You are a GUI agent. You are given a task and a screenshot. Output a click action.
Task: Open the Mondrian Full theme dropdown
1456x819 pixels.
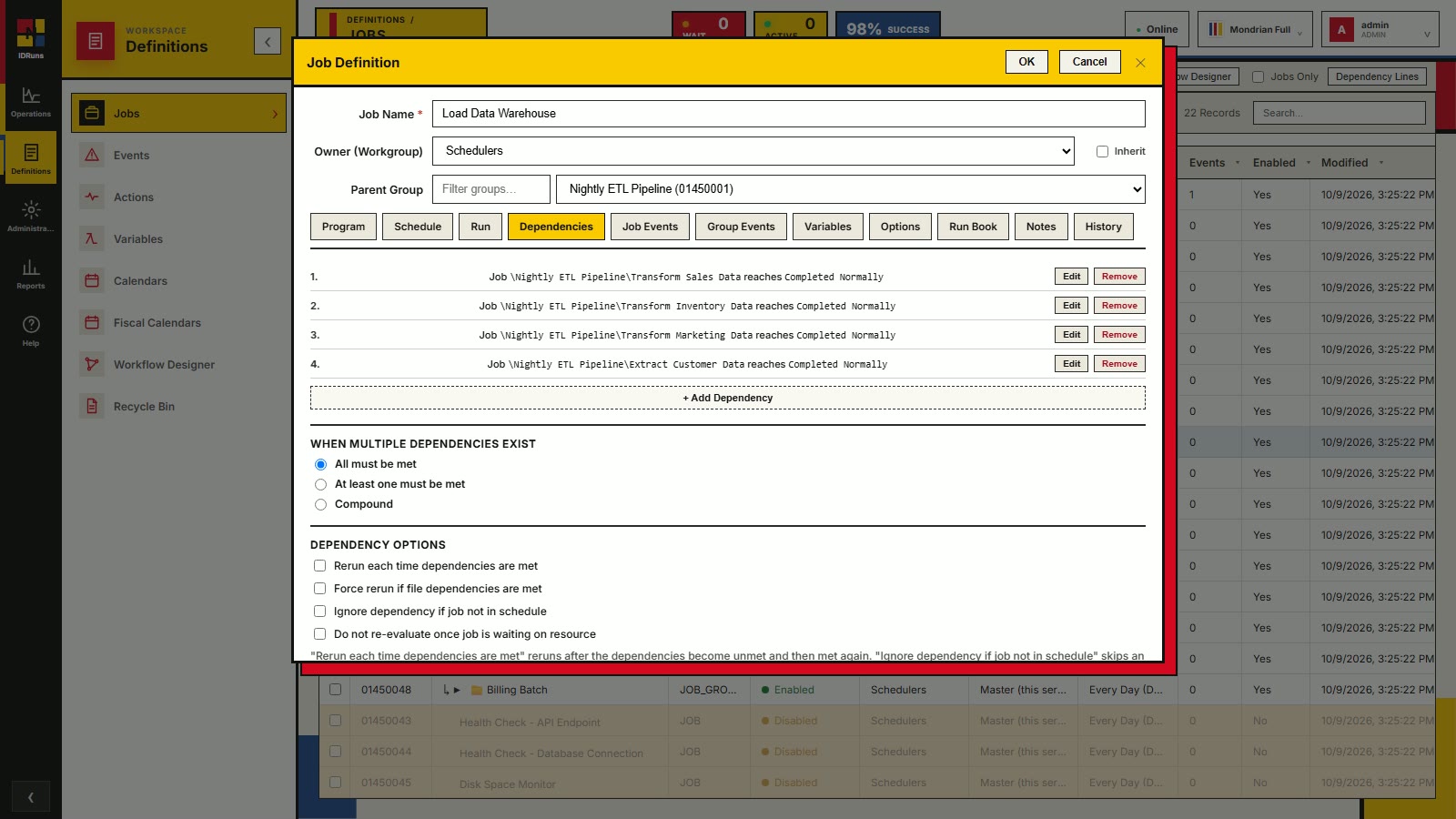pyautogui.click(x=1255, y=29)
